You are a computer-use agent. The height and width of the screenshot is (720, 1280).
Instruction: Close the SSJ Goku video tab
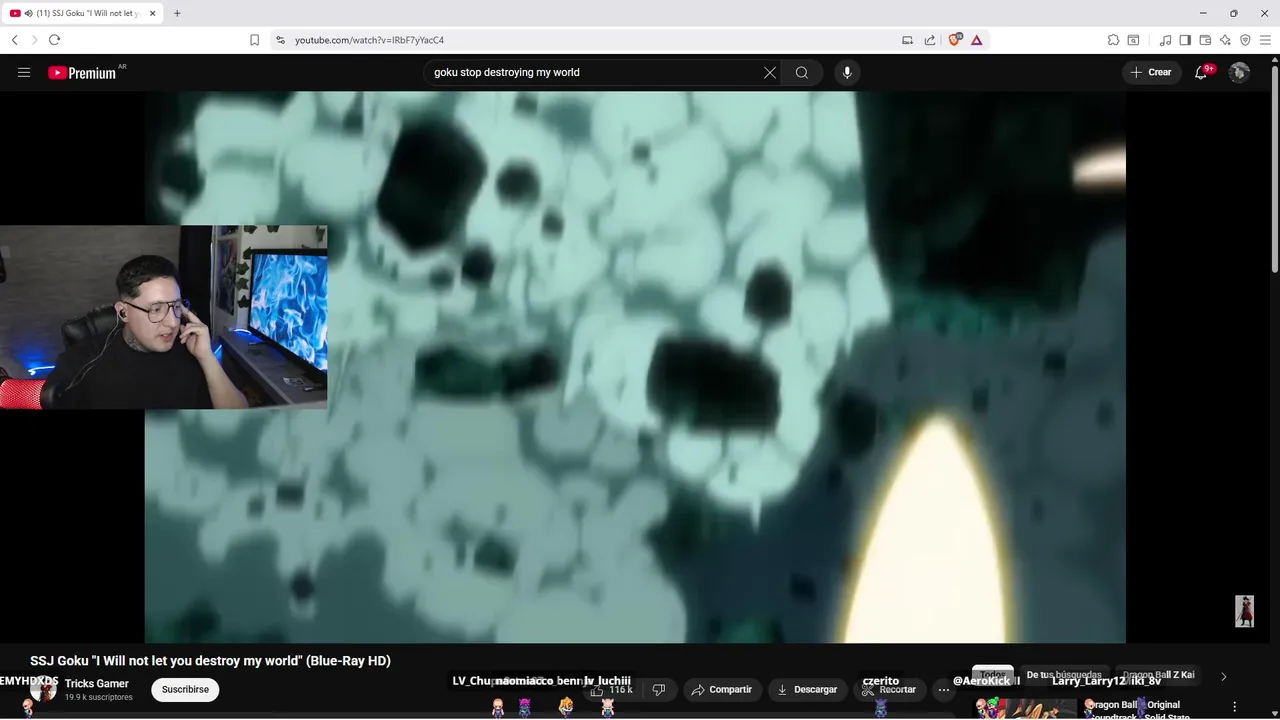(x=152, y=13)
